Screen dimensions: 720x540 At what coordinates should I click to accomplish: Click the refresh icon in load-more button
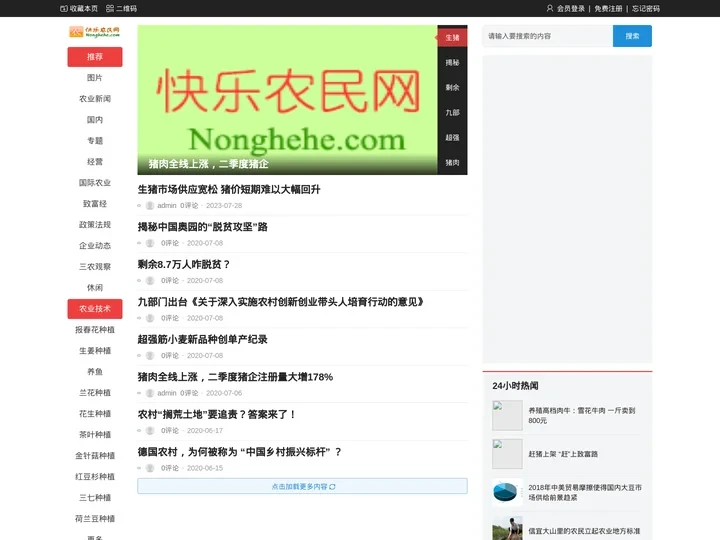coord(332,487)
